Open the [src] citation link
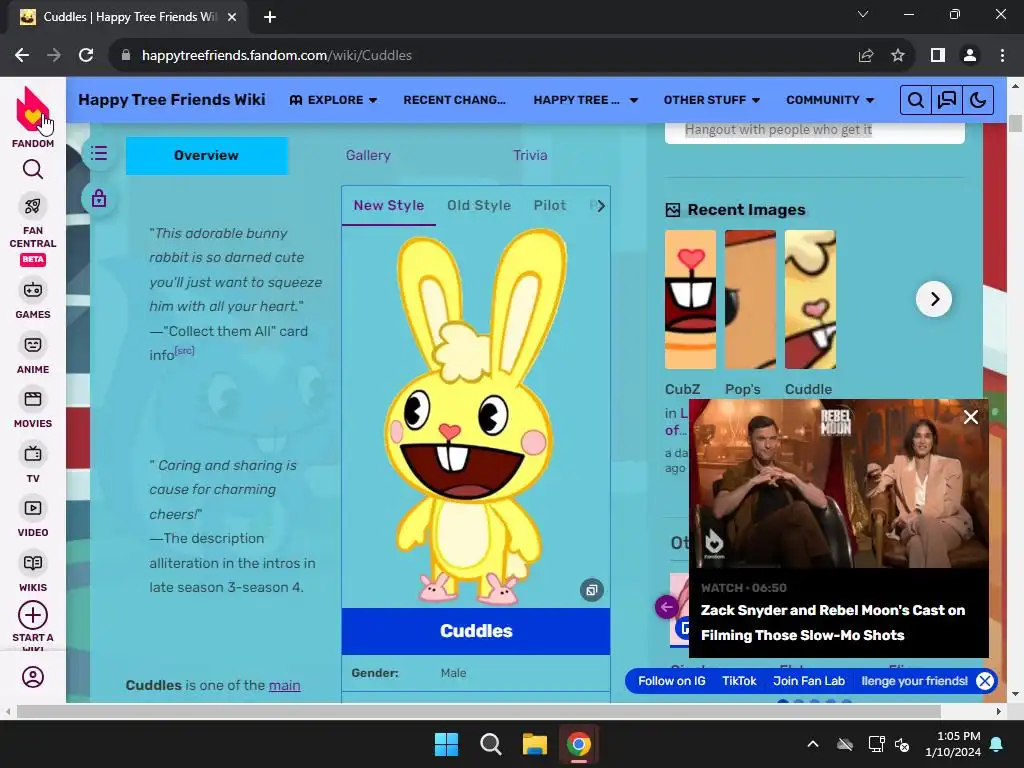The height and width of the screenshot is (768, 1024). click(x=185, y=351)
